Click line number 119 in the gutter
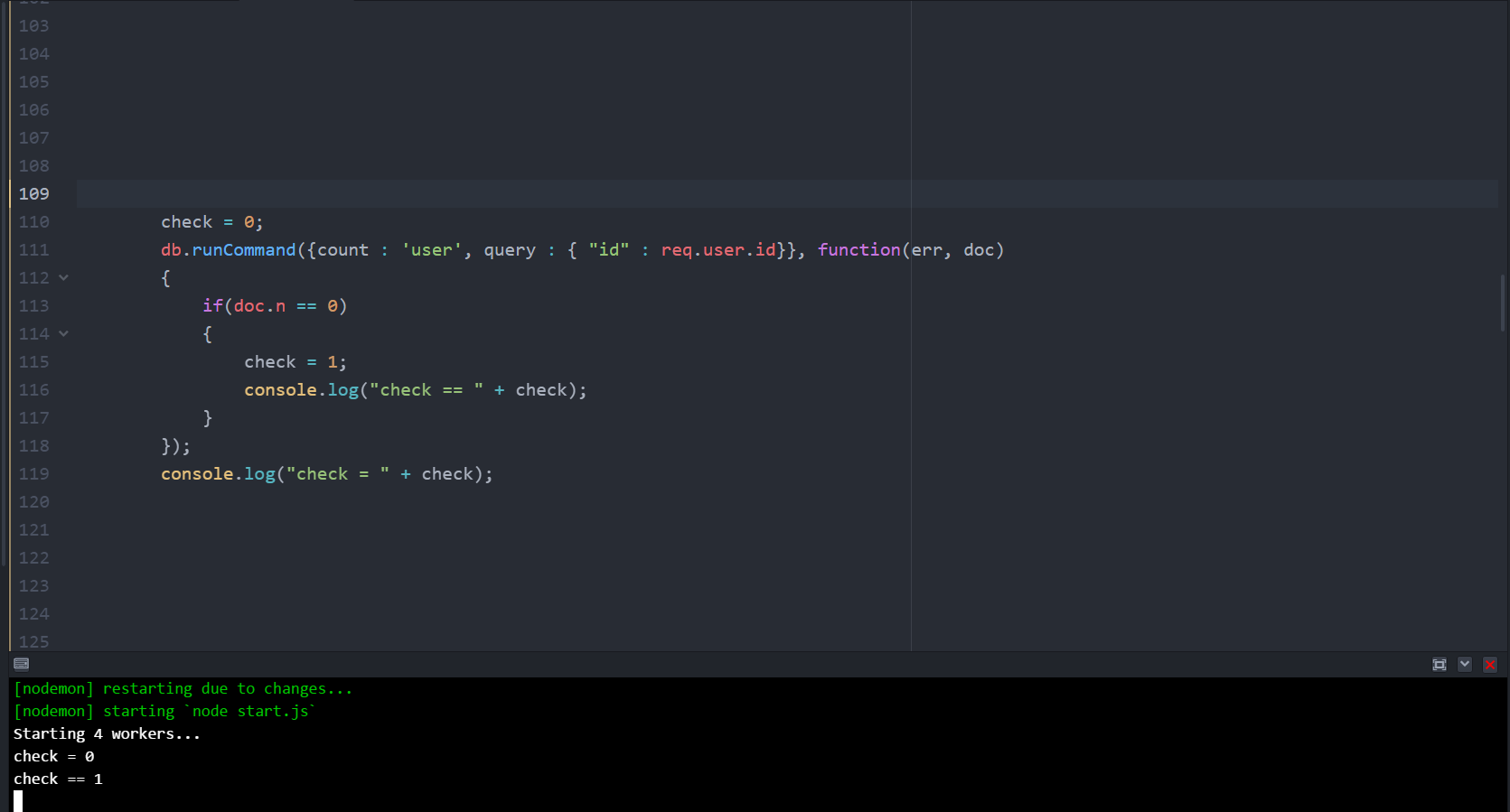1510x812 pixels. tap(34, 474)
